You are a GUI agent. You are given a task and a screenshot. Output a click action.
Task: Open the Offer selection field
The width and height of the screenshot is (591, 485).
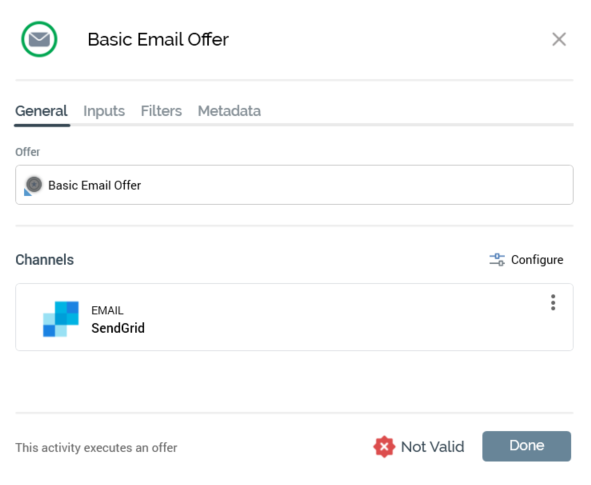pos(294,185)
